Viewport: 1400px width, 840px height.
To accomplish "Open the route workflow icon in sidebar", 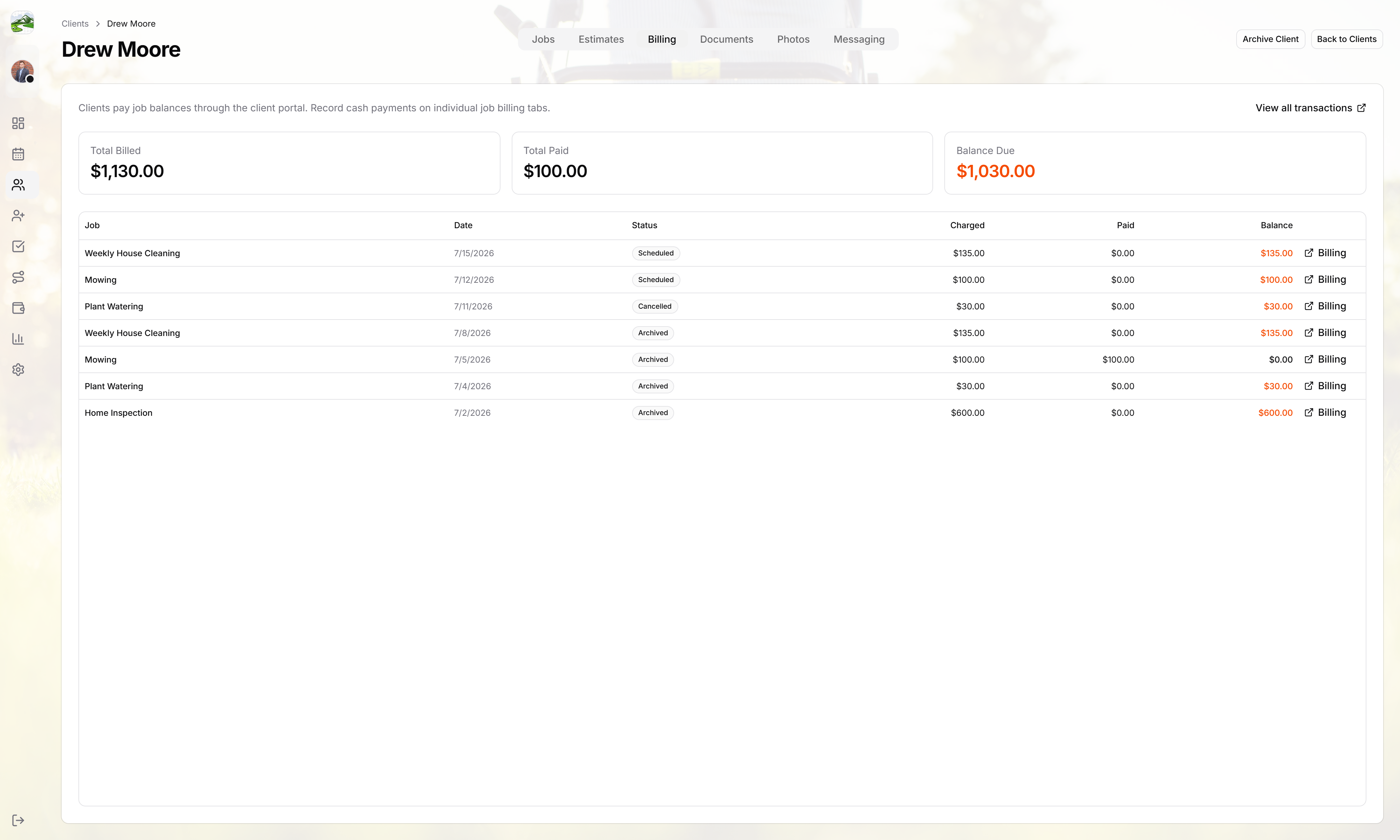I will point(18,277).
